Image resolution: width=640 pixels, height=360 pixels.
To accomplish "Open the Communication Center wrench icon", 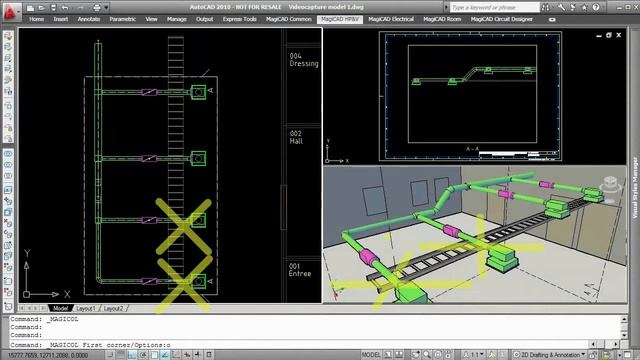I will 562,7.
